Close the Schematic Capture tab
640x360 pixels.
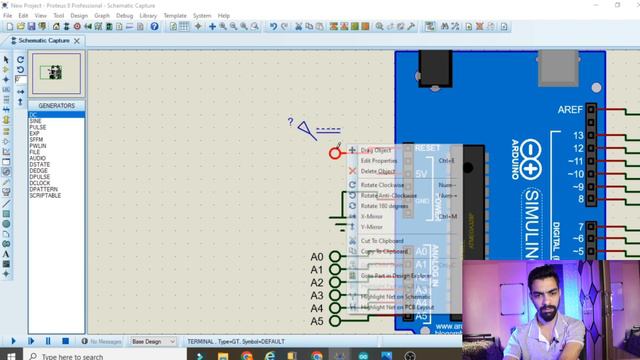[x=77, y=41]
